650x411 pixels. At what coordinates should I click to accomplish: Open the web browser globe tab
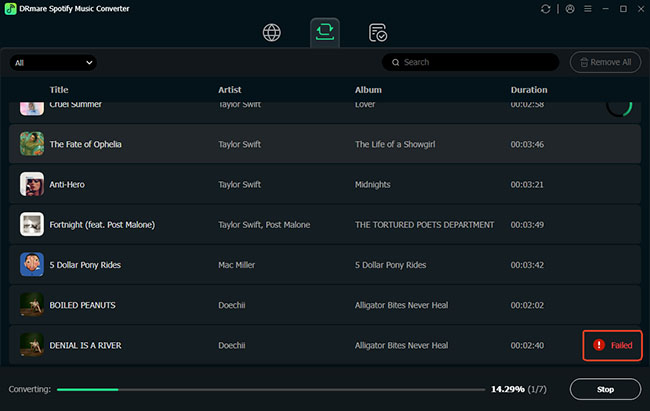[x=272, y=32]
